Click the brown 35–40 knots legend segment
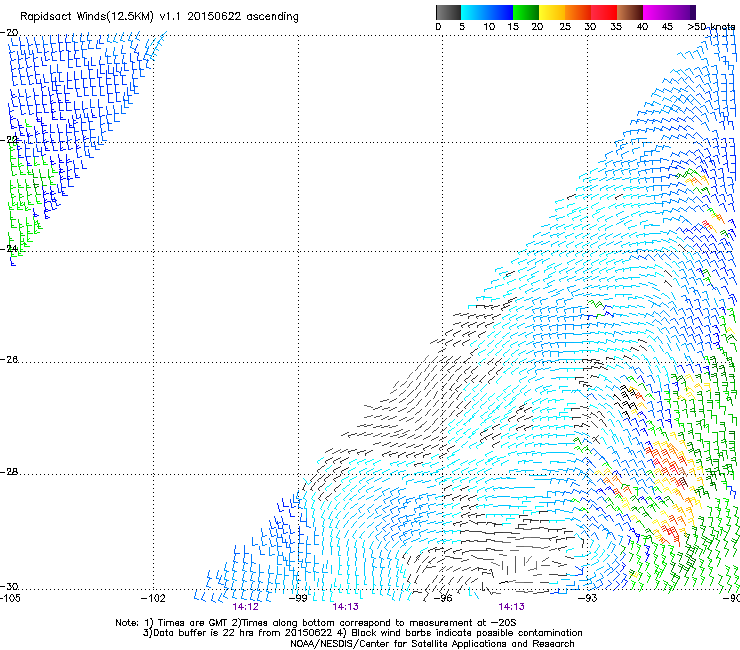740x650 pixels. coord(630,12)
